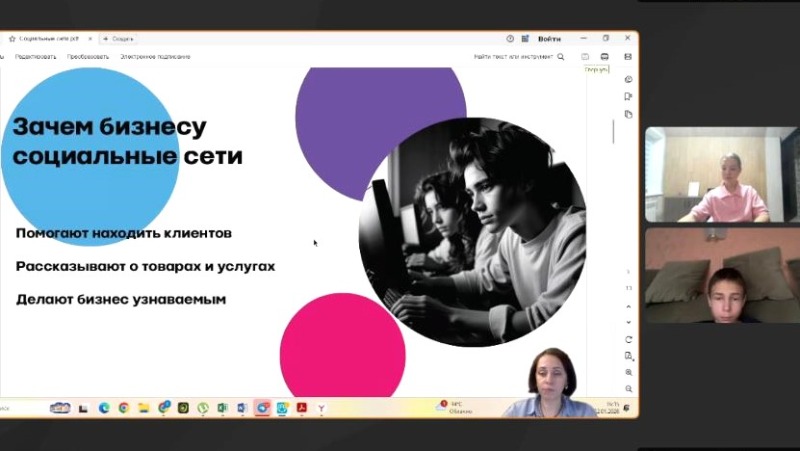Click the heading text Зачем бизнесу социальные сети
This screenshot has height=451, width=800.
(x=127, y=141)
